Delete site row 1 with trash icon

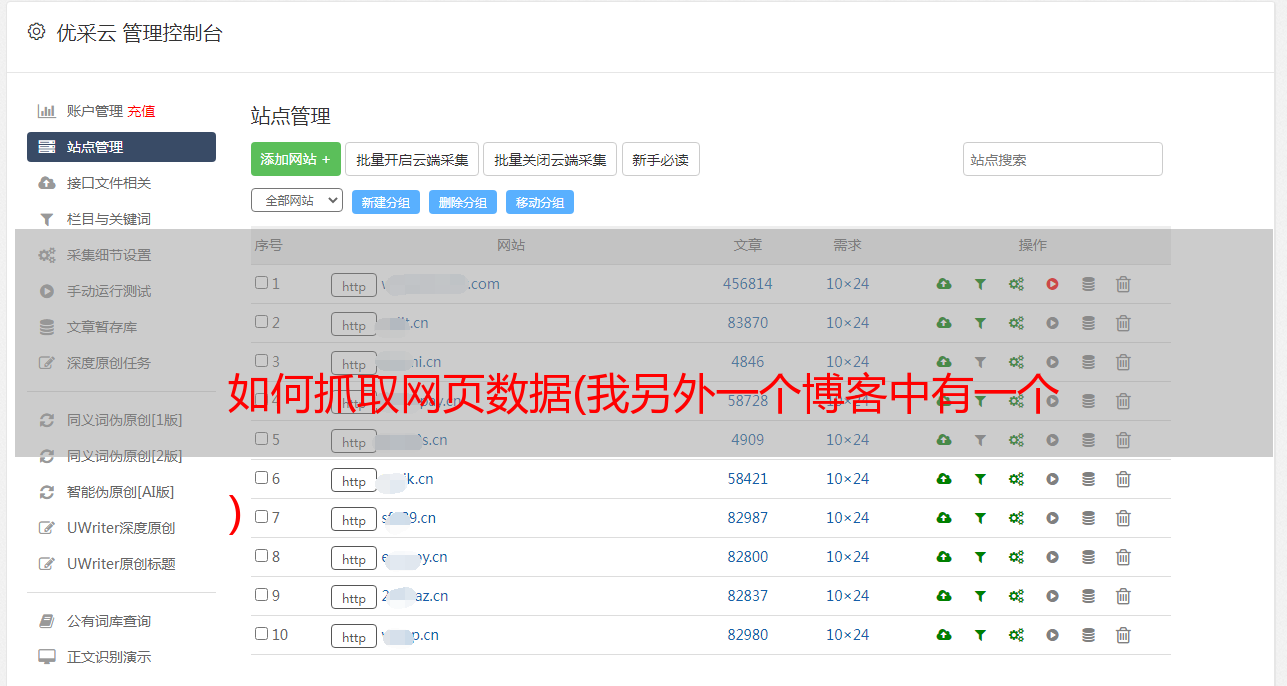point(1123,284)
